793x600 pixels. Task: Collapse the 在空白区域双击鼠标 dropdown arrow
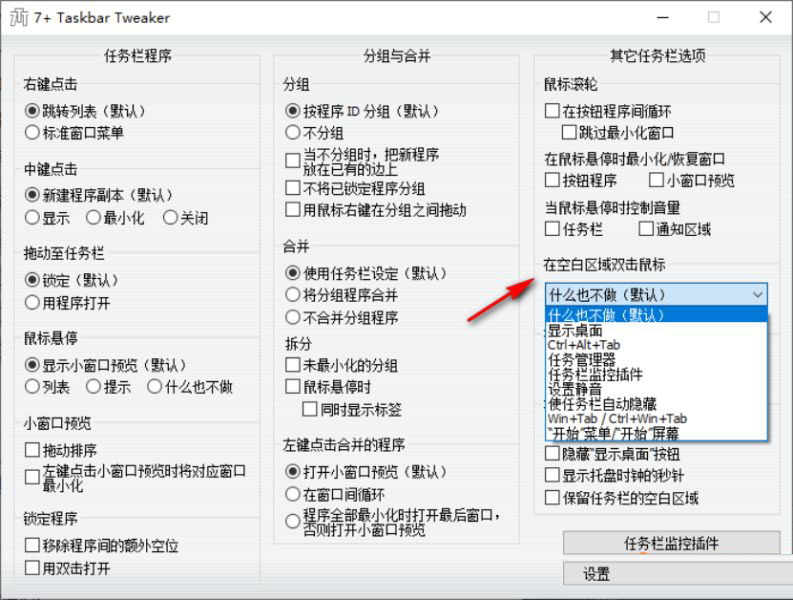(x=757, y=294)
